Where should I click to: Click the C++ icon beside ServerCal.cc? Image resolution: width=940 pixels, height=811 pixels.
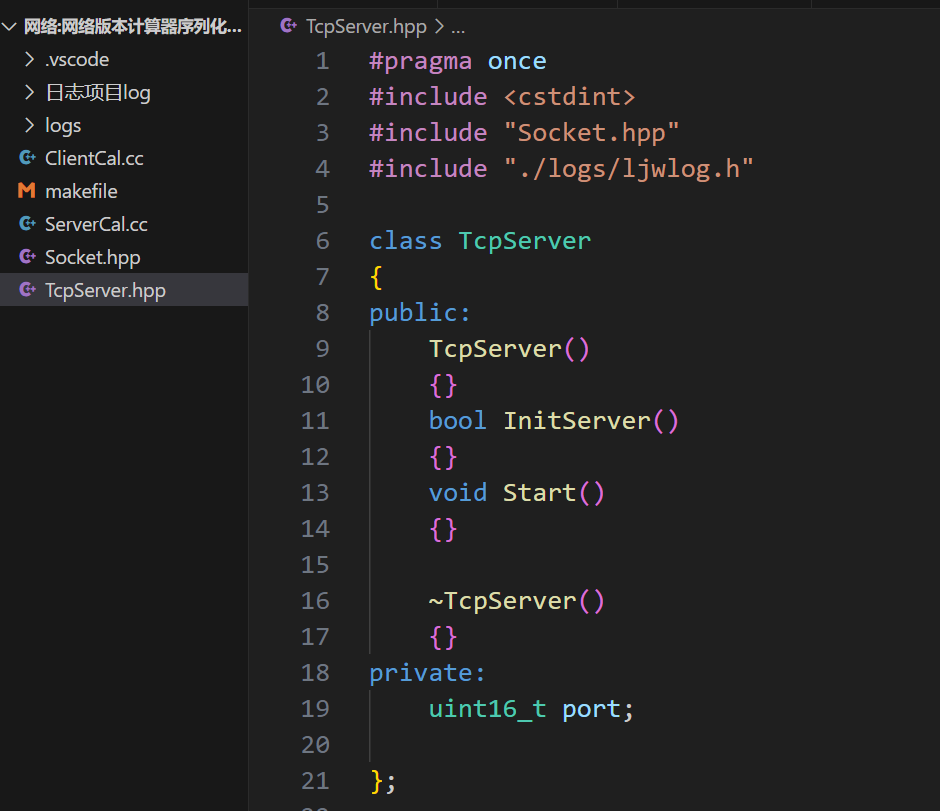27,224
